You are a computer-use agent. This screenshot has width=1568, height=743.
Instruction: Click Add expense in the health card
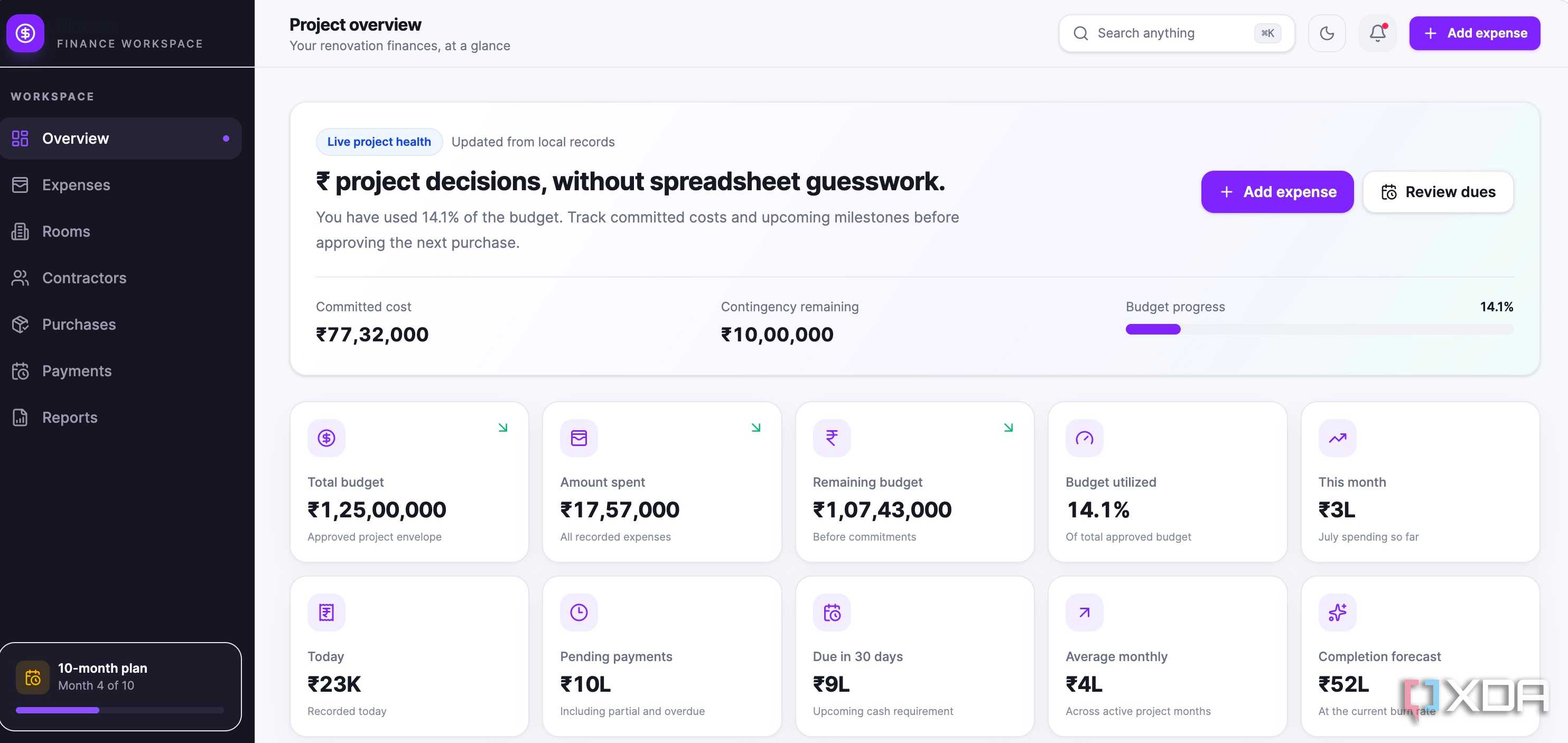1277,192
